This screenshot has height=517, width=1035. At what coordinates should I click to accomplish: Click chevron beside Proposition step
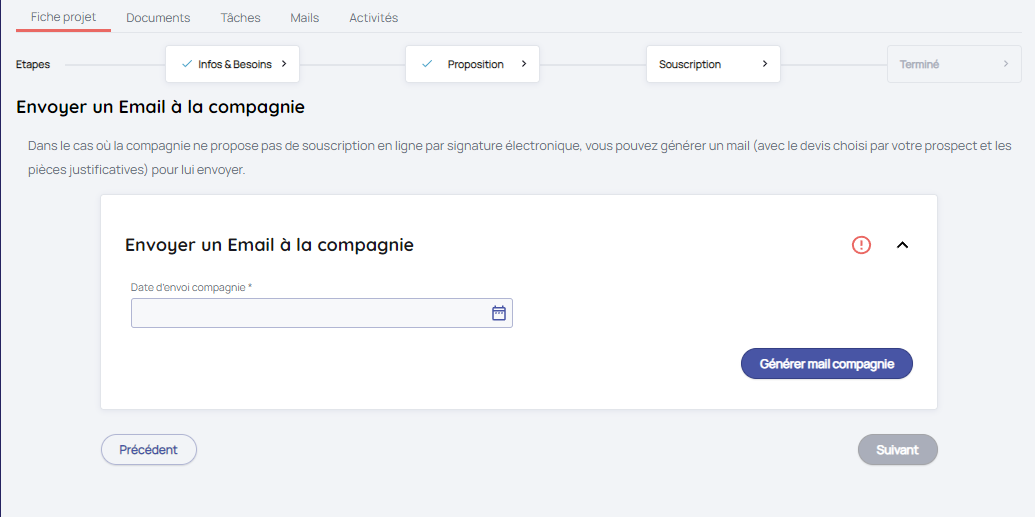(x=524, y=64)
